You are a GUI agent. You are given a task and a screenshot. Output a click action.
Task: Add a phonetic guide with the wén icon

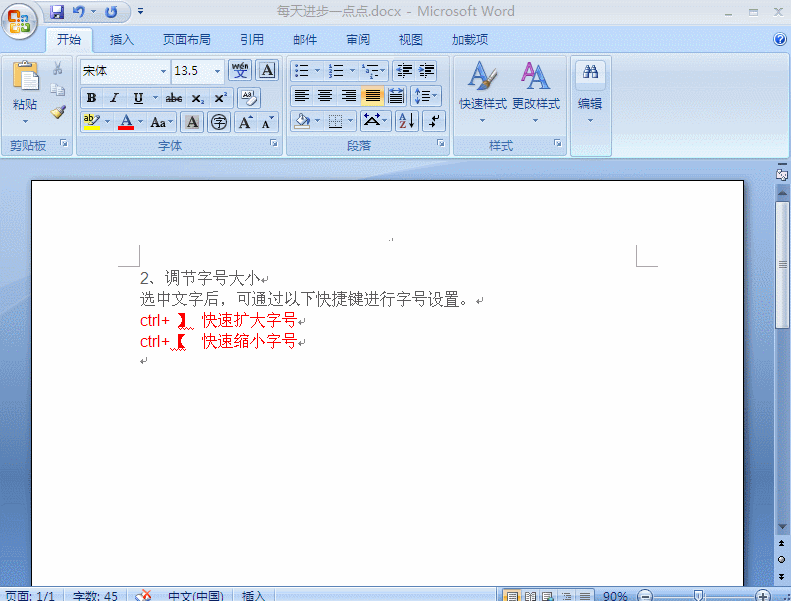coord(240,71)
